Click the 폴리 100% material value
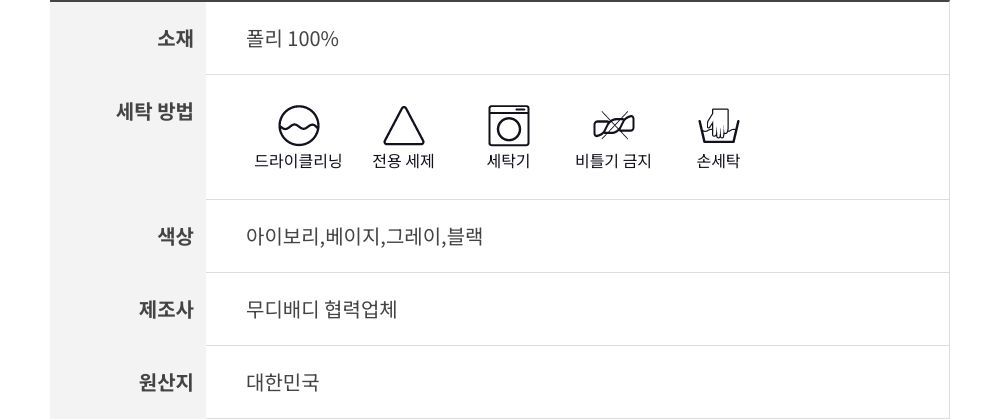 (292, 39)
